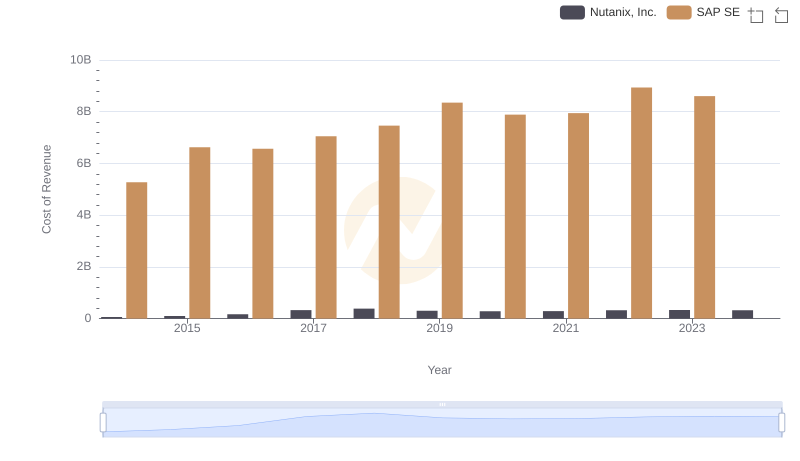Viewport: 800px width, 461px height.
Task: Click the SAP SE bar for 2023
Action: [705, 207]
